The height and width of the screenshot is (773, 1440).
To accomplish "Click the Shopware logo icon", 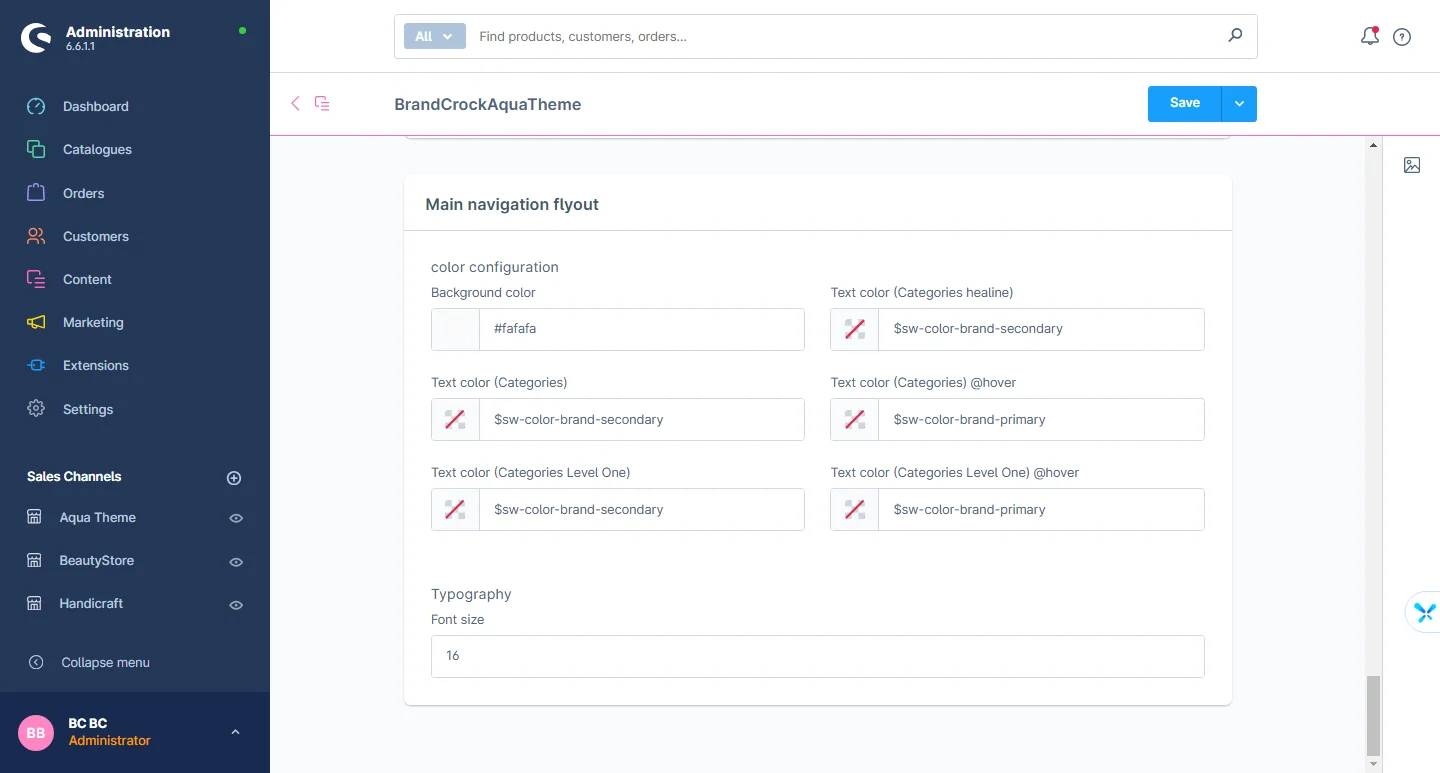I will pyautogui.click(x=36, y=38).
